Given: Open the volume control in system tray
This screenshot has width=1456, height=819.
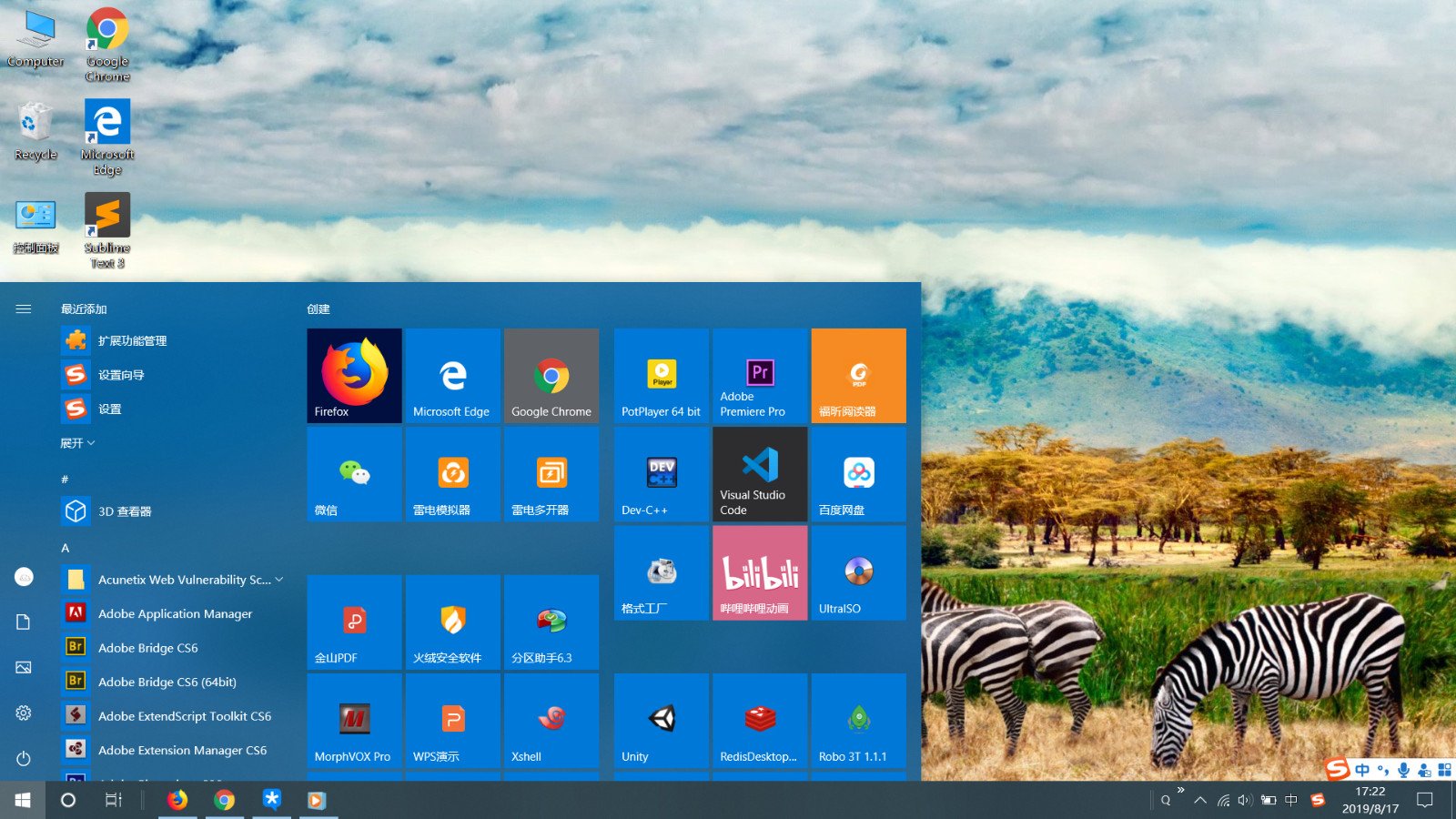Looking at the screenshot, I should [x=1245, y=800].
